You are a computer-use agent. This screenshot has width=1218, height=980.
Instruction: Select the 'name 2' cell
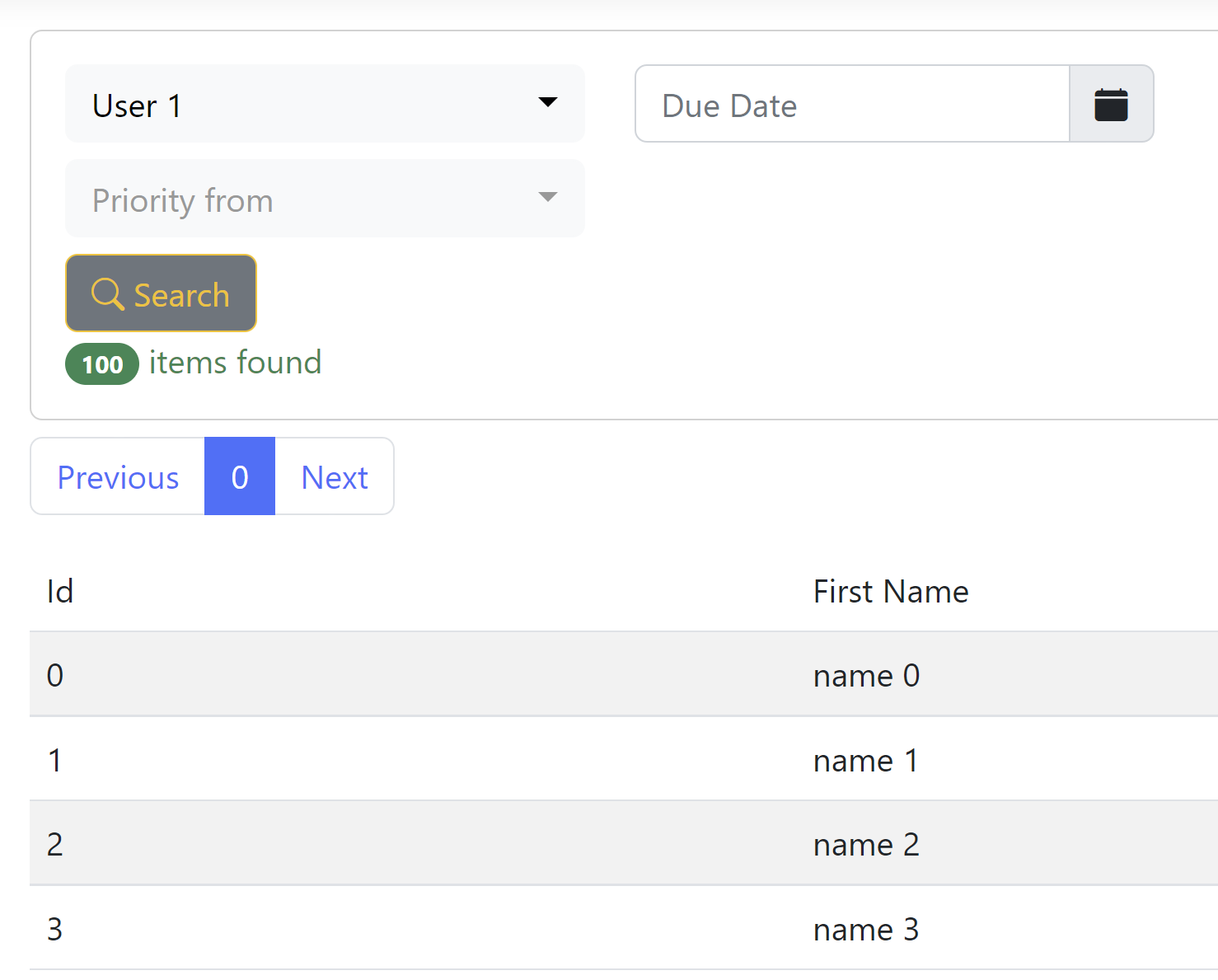click(x=866, y=845)
